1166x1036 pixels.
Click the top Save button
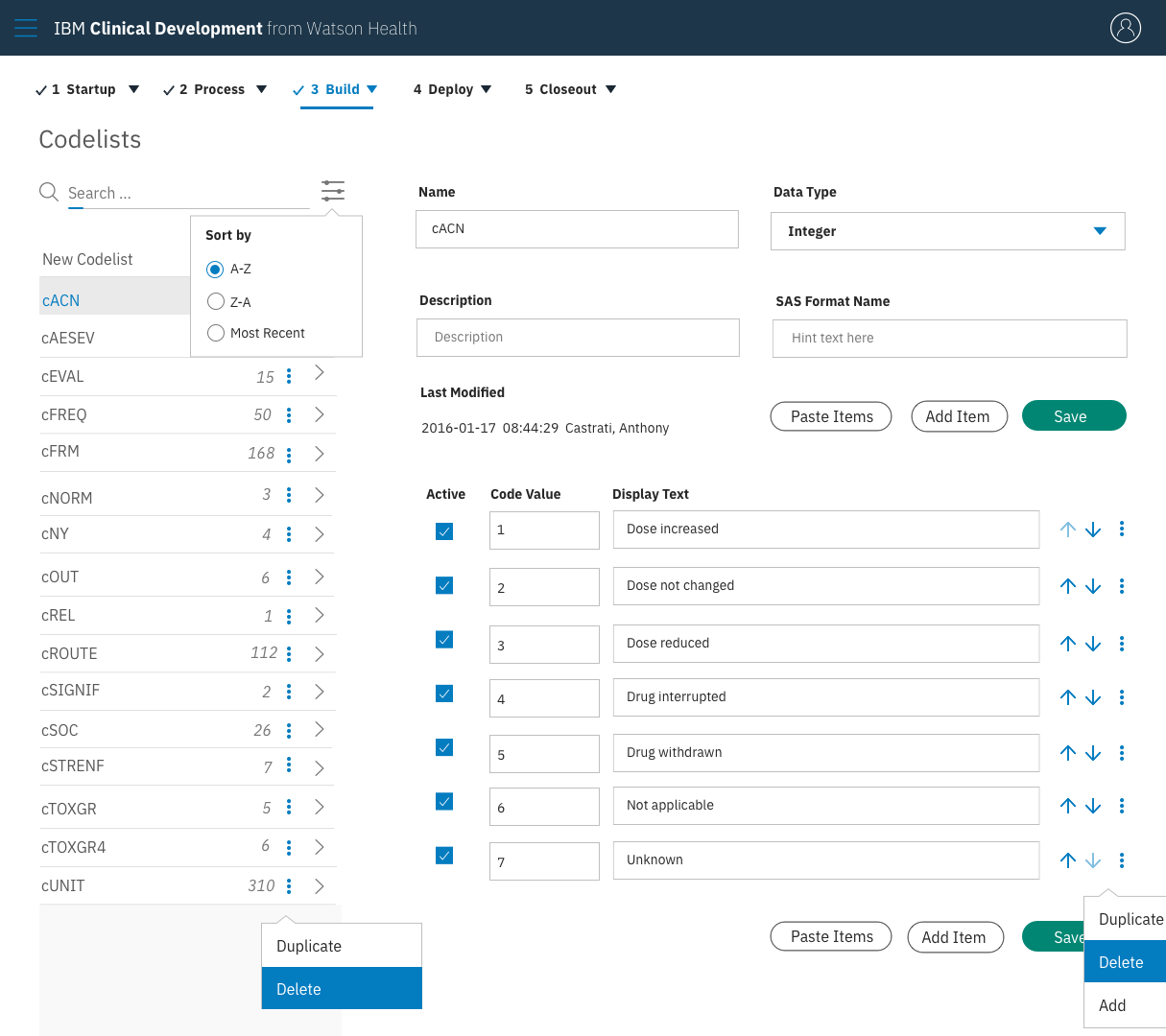[x=1074, y=415]
